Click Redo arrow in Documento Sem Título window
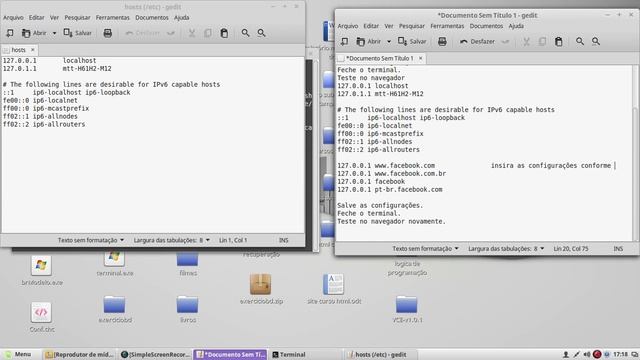Image resolution: width=640 pixels, height=360 pixels. tap(505, 41)
